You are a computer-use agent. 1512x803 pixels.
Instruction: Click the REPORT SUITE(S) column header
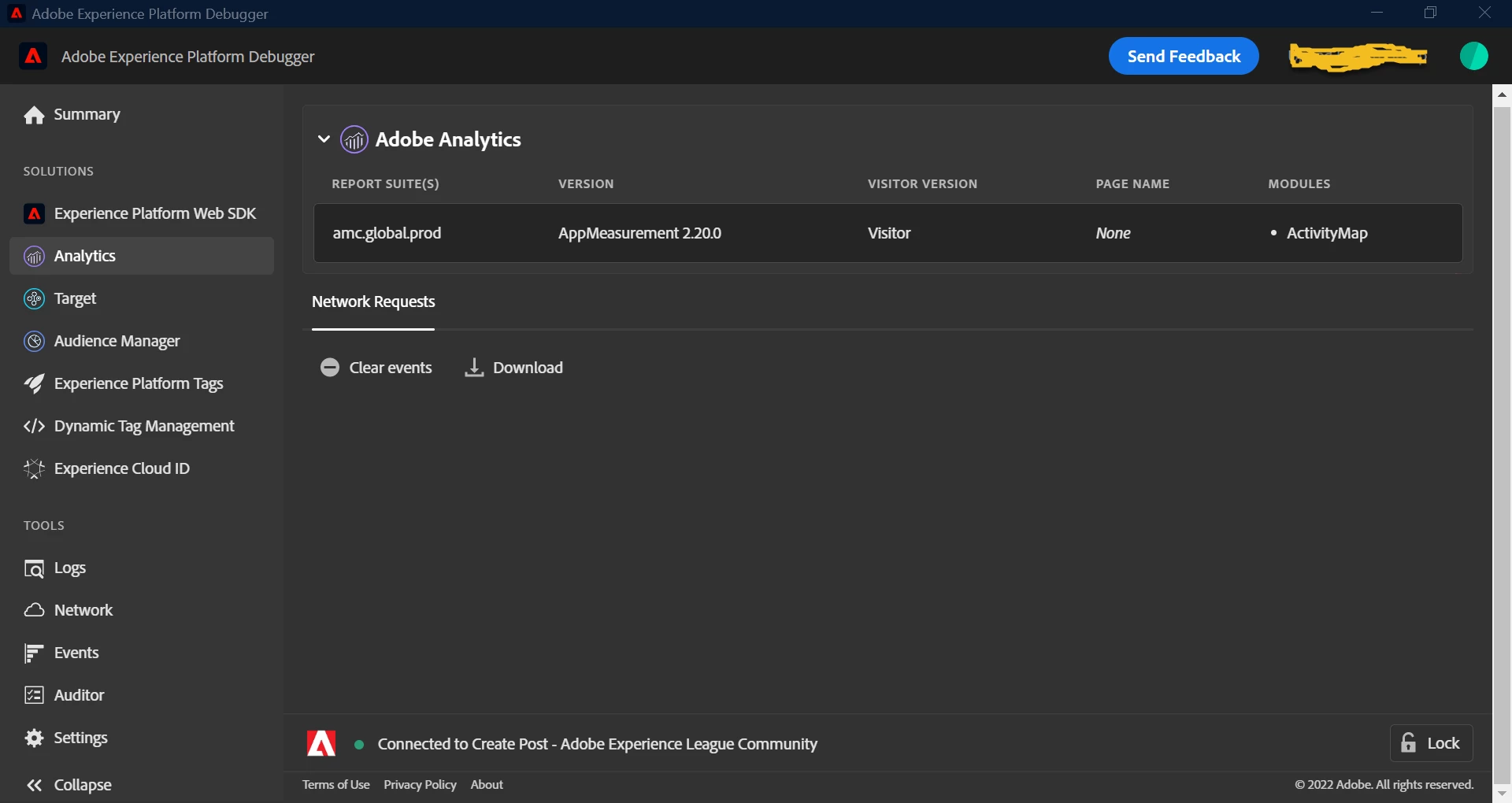[x=385, y=183]
